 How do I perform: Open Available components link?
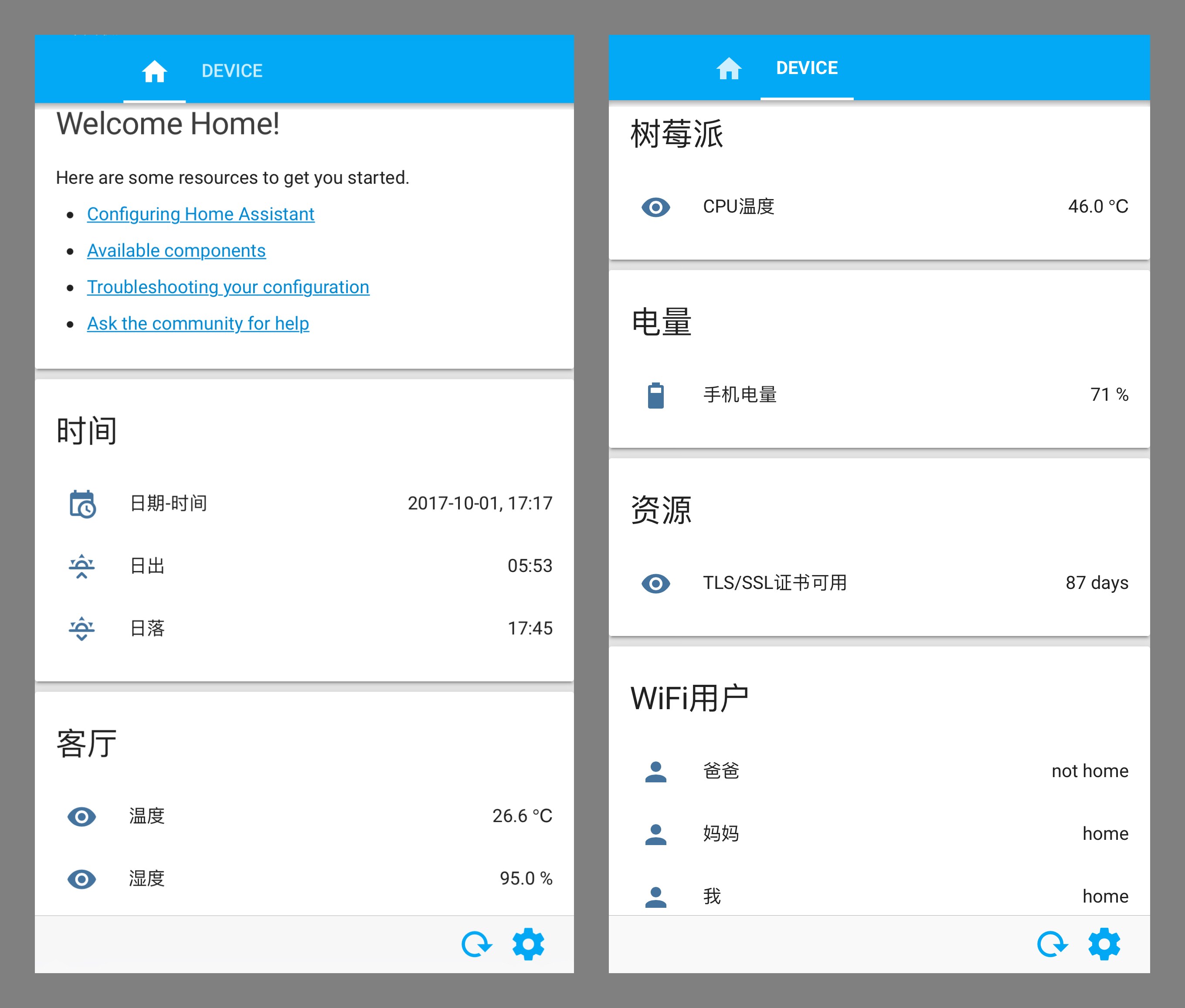[x=176, y=250]
